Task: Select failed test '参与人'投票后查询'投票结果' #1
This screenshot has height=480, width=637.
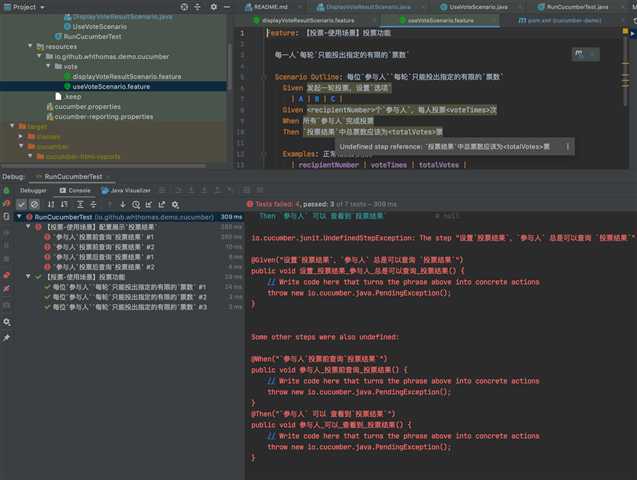Action: coord(102,237)
